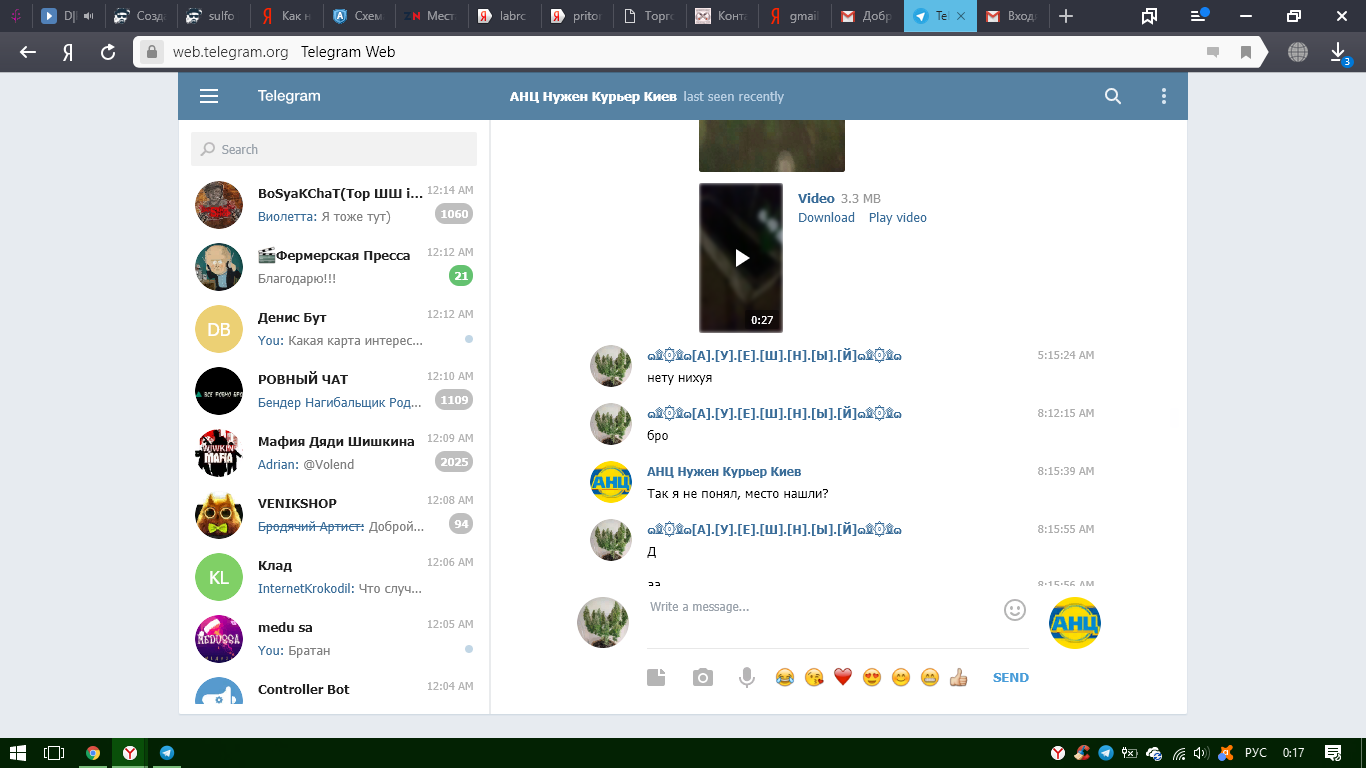Screen dimensions: 1366x768
Task: Switch to the labrc browser tab
Action: point(504,16)
